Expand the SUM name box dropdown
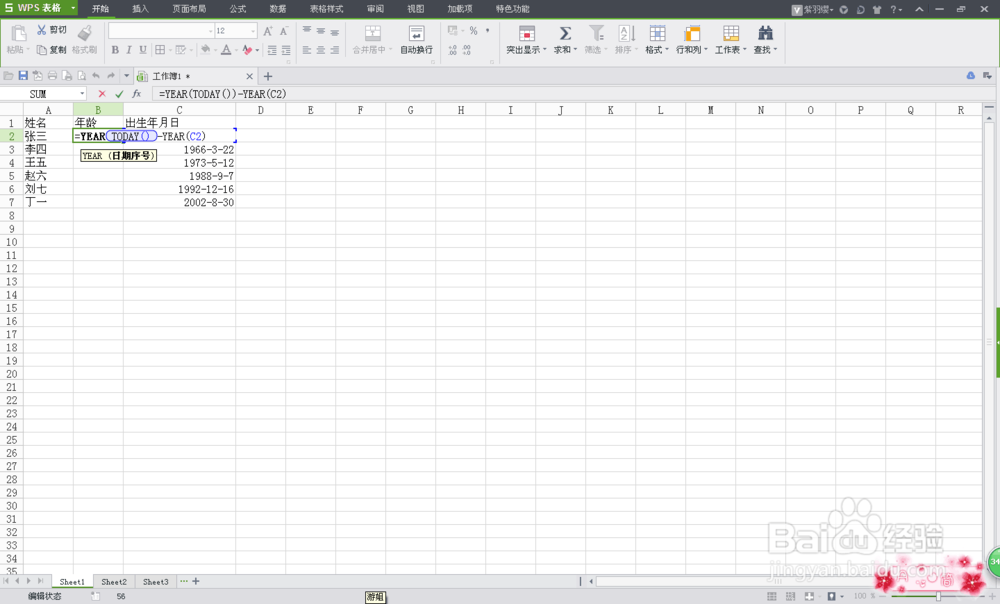The image size is (1000, 604). click(x=82, y=94)
